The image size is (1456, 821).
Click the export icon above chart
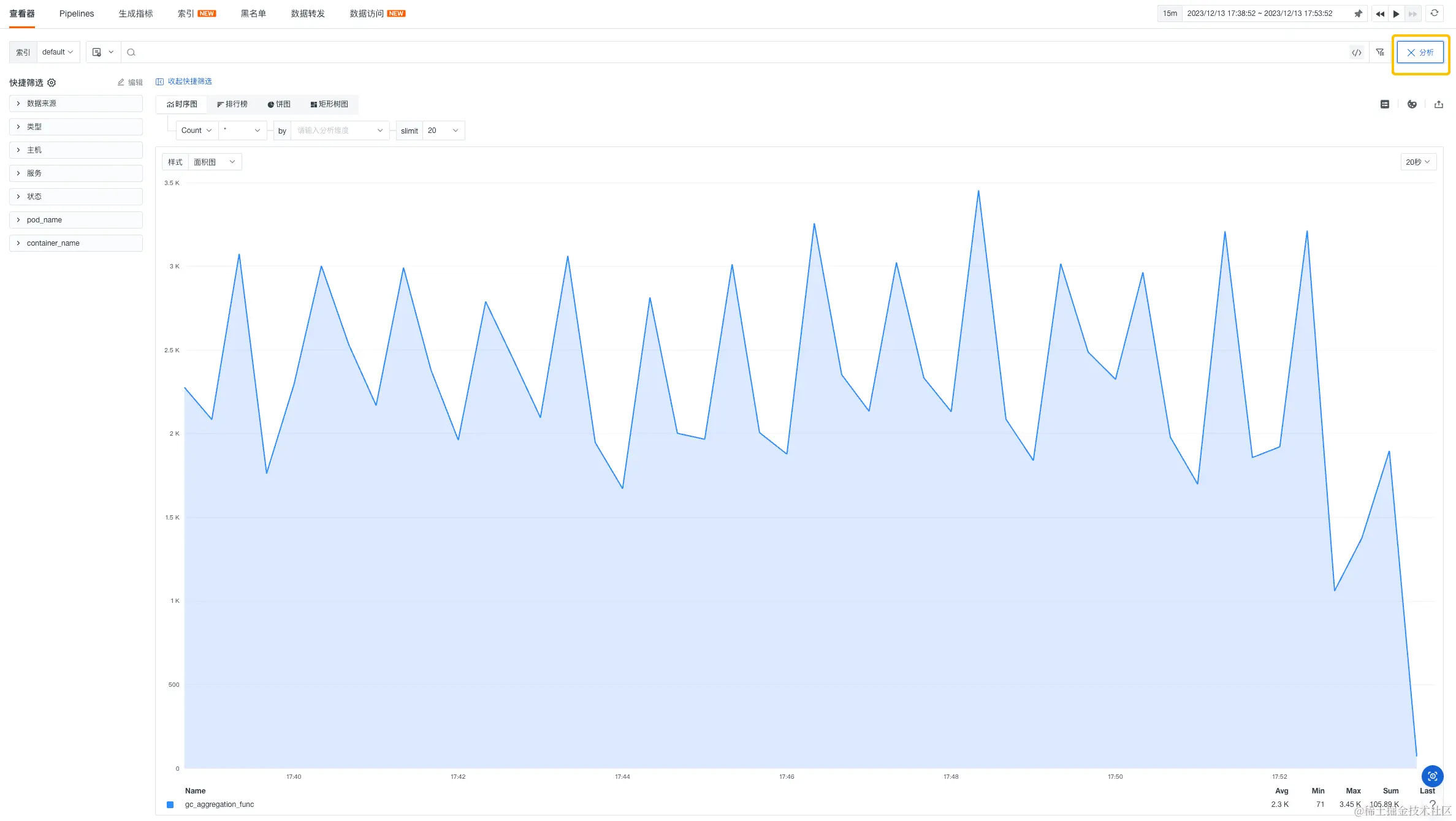(1438, 104)
